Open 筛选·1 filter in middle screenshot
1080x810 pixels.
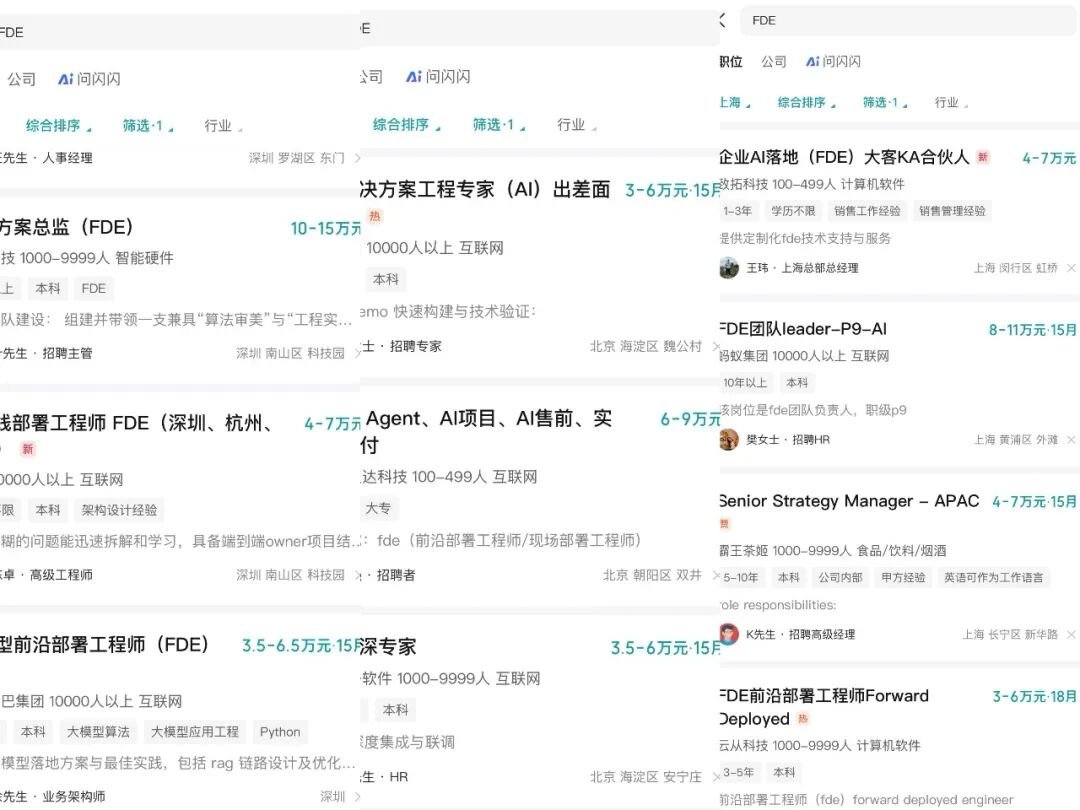coord(499,125)
